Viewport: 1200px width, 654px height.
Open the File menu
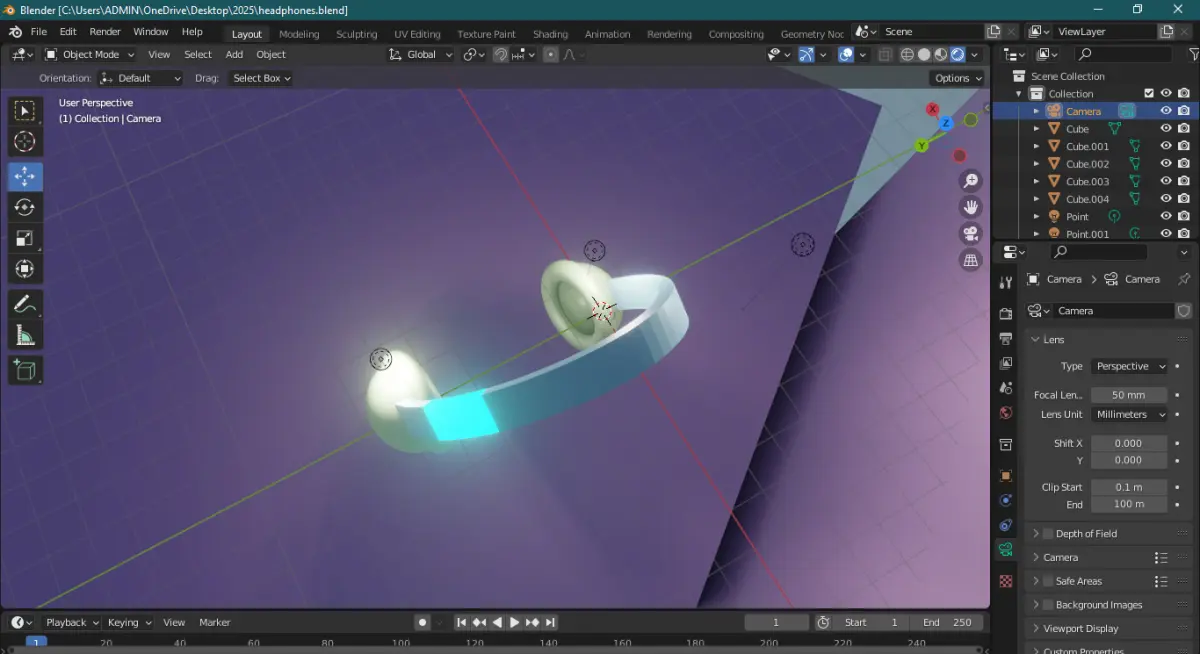coord(39,32)
